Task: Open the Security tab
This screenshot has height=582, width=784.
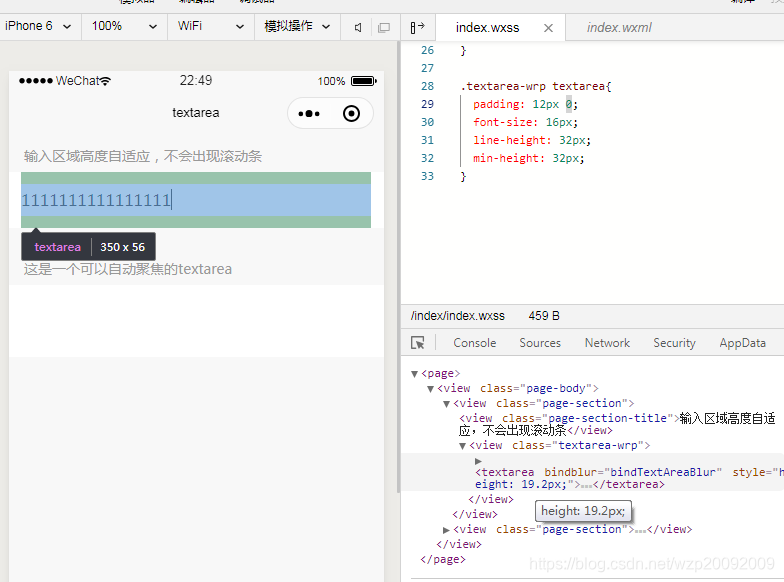Action: 674,342
